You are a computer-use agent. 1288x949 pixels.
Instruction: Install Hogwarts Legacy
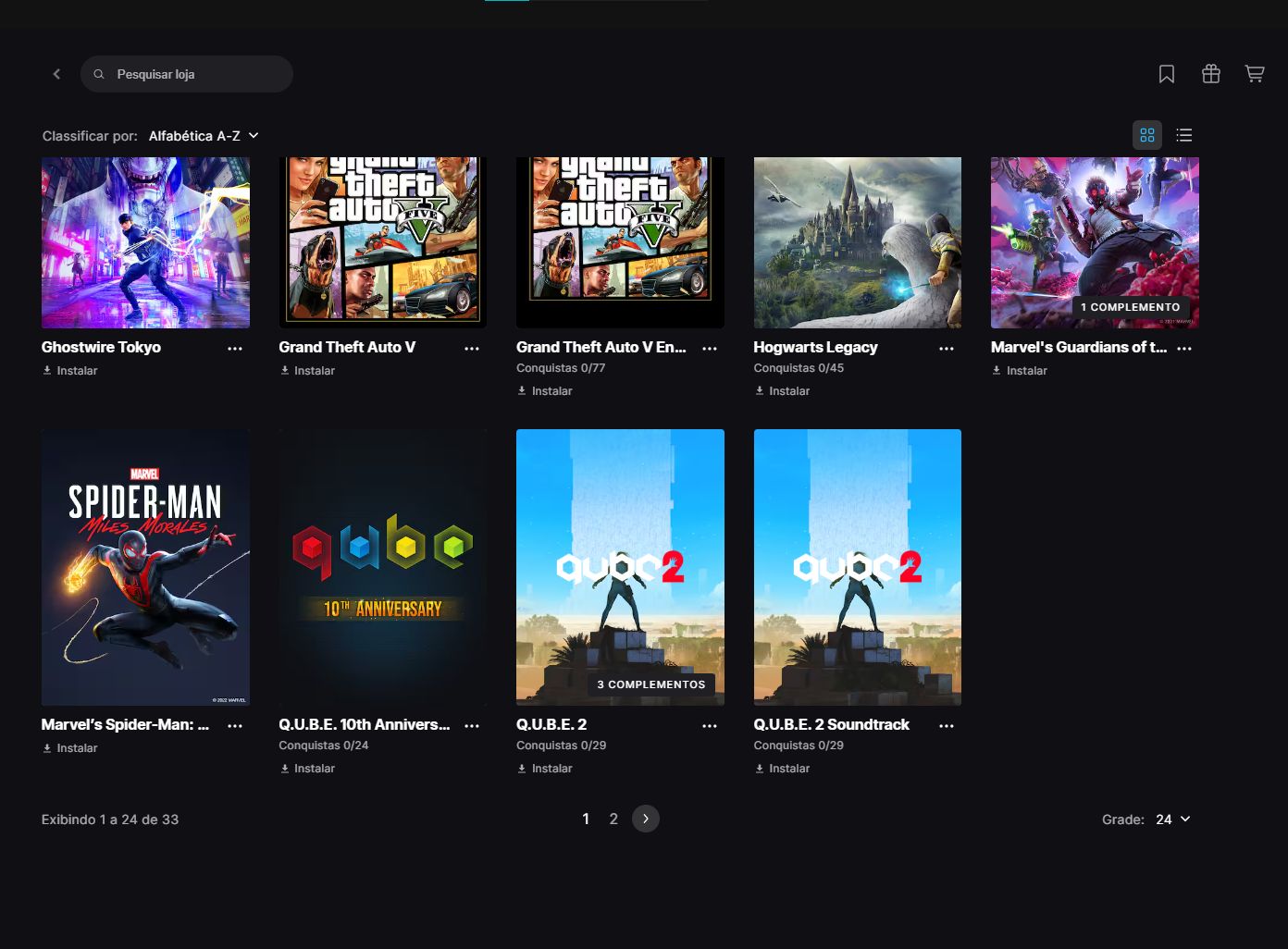(782, 390)
